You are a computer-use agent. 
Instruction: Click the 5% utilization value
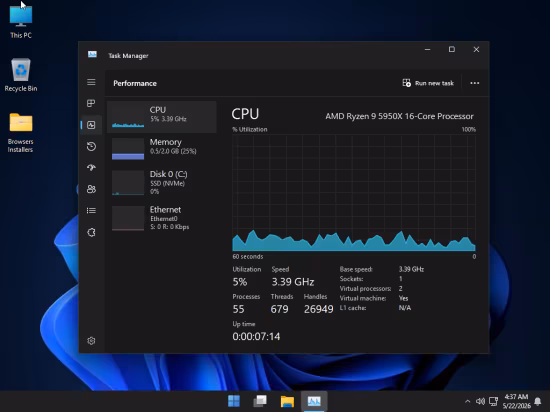(x=240, y=282)
